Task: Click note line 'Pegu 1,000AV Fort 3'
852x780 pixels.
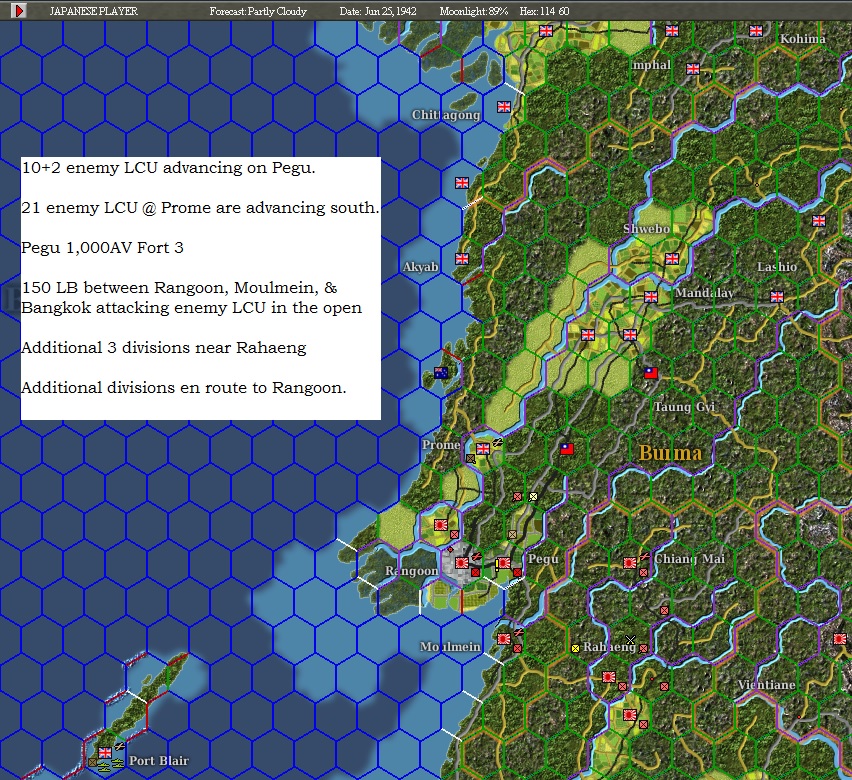Action: 103,248
